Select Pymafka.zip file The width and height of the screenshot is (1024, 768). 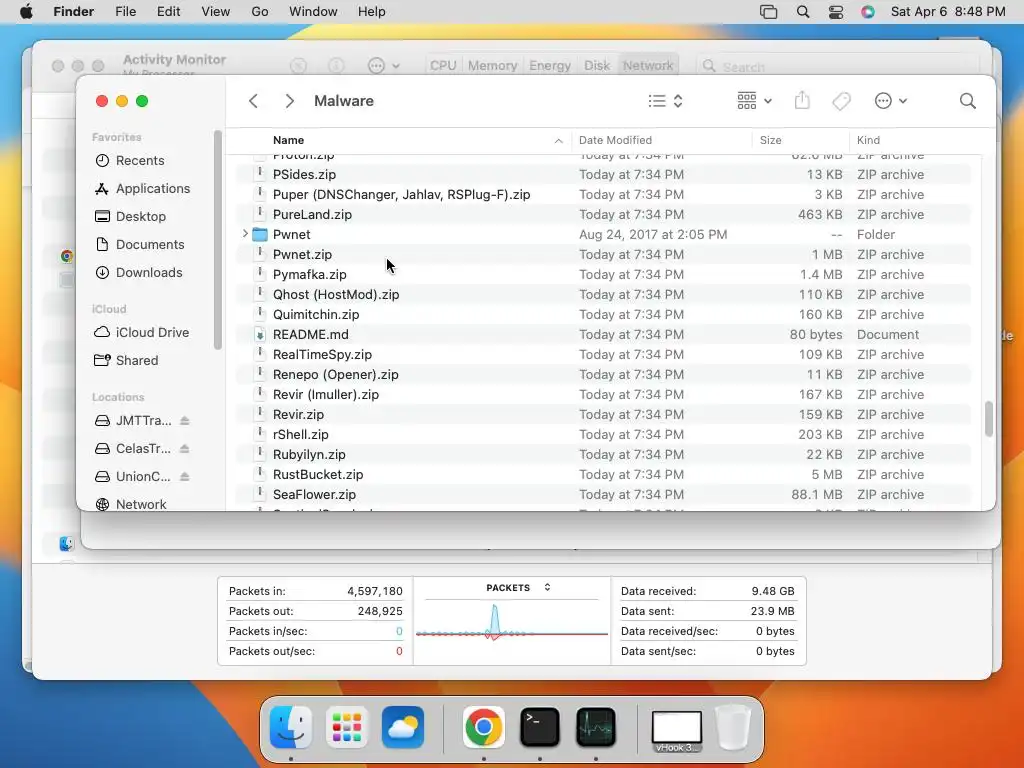(604, 274)
